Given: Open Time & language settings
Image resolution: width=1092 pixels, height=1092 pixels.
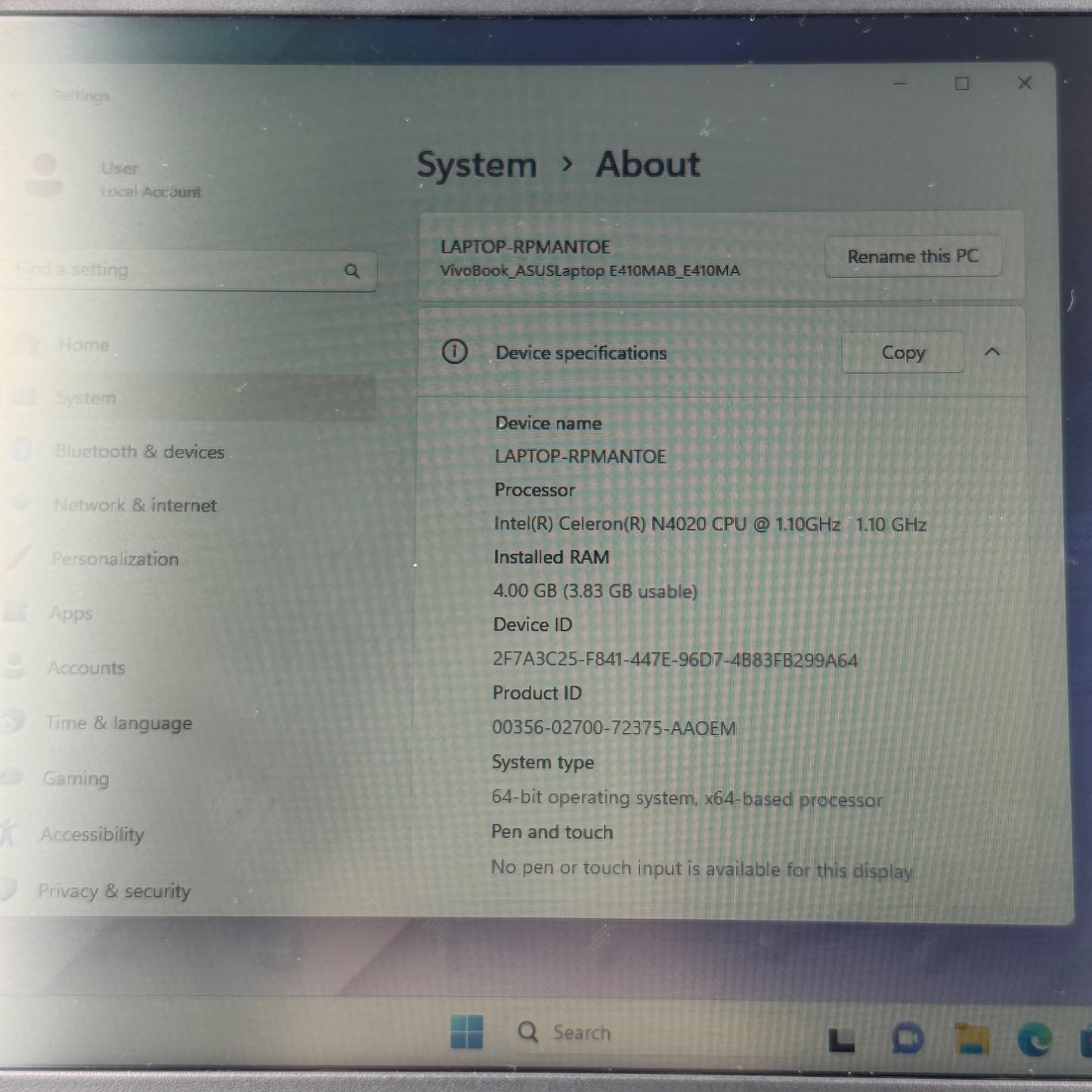Looking at the screenshot, I should point(119,723).
